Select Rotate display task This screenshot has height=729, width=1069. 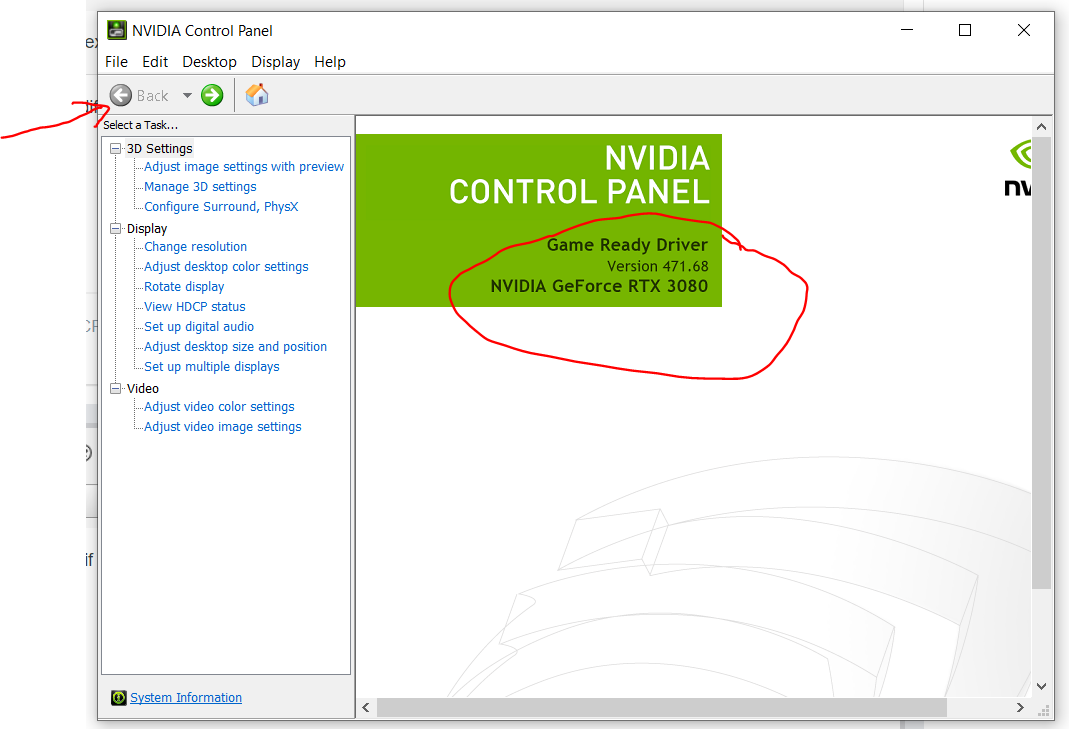tap(184, 286)
